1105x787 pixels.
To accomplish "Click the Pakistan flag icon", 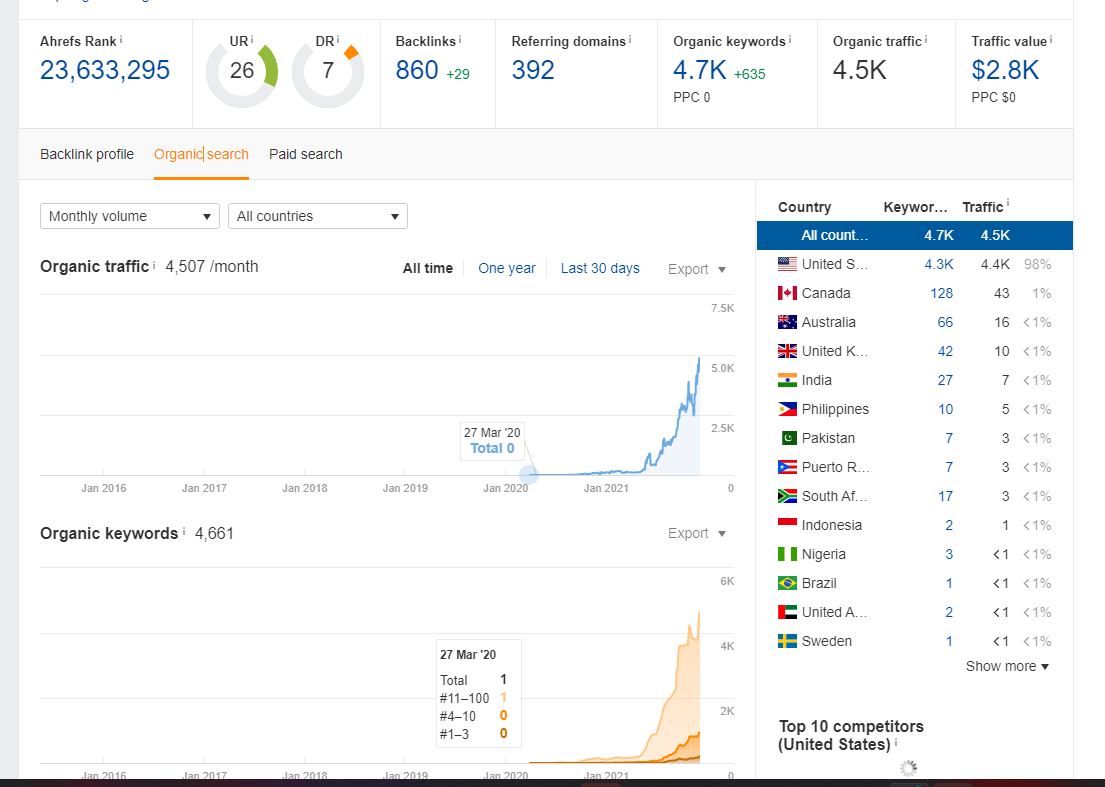I will coord(789,438).
